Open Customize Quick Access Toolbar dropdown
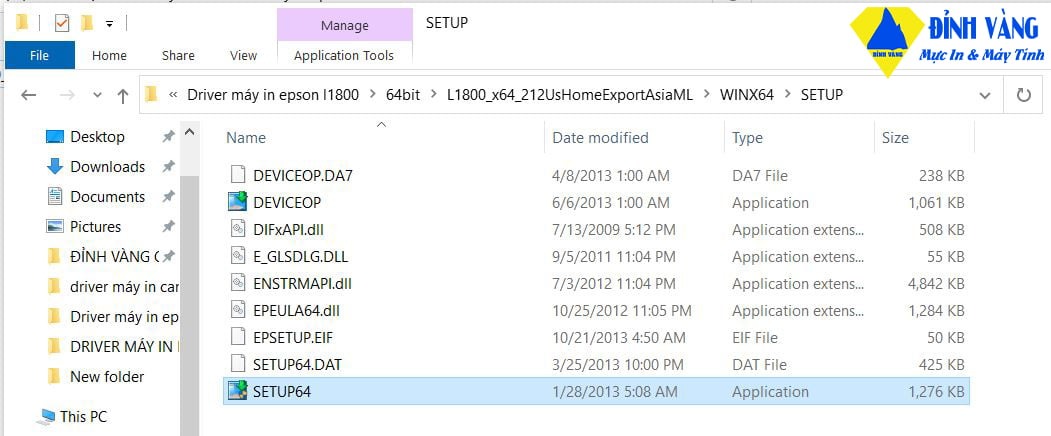This screenshot has height=436, width=1051. (x=109, y=24)
